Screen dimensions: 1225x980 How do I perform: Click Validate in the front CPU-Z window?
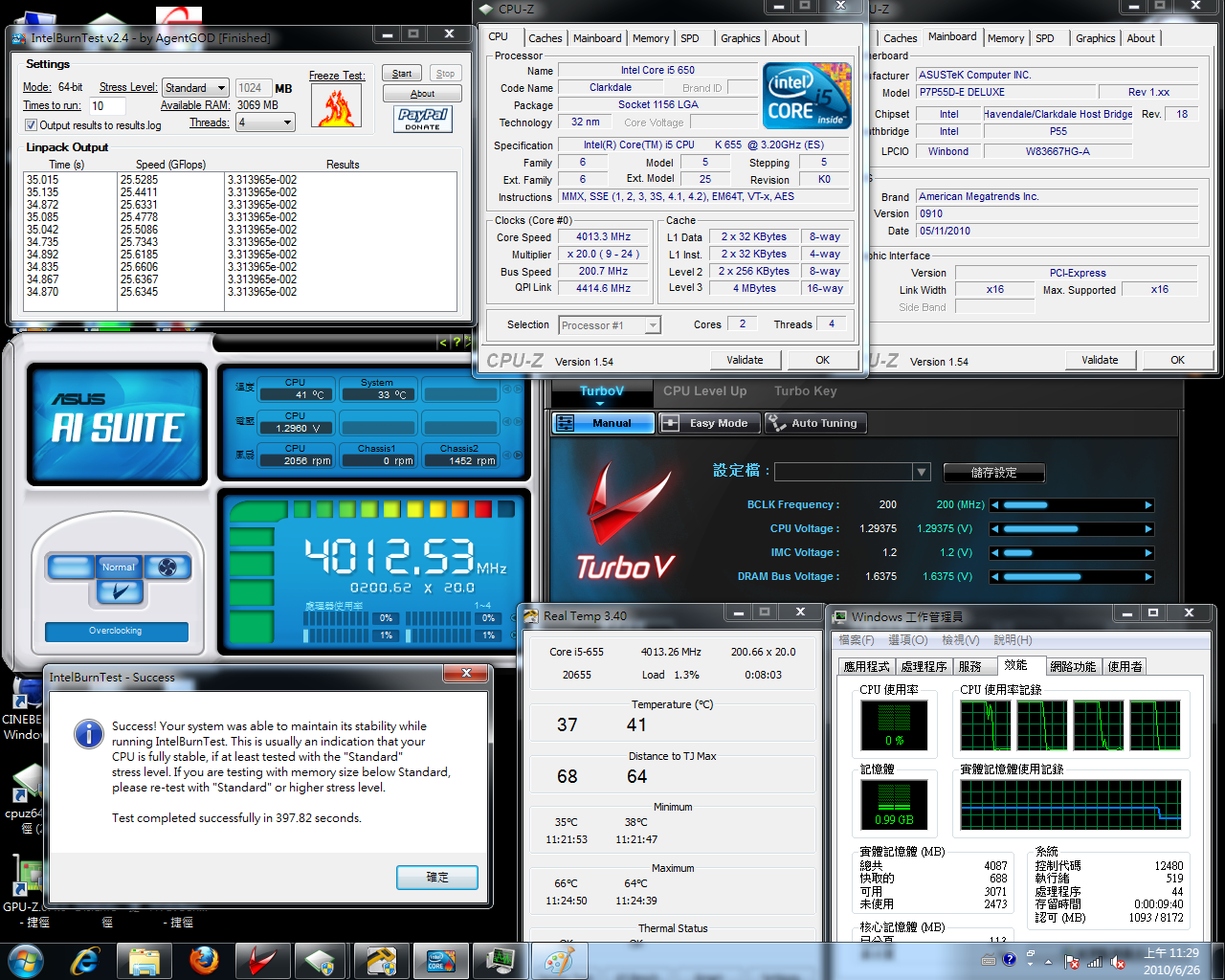click(745, 360)
